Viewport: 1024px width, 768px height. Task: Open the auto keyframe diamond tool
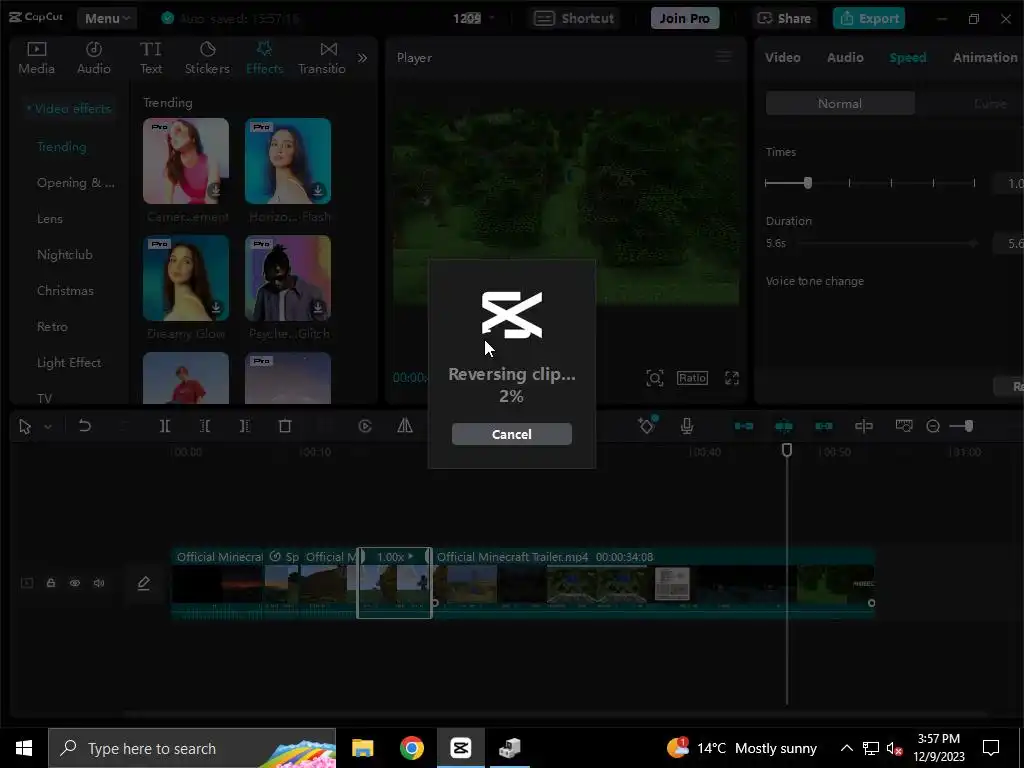click(647, 426)
